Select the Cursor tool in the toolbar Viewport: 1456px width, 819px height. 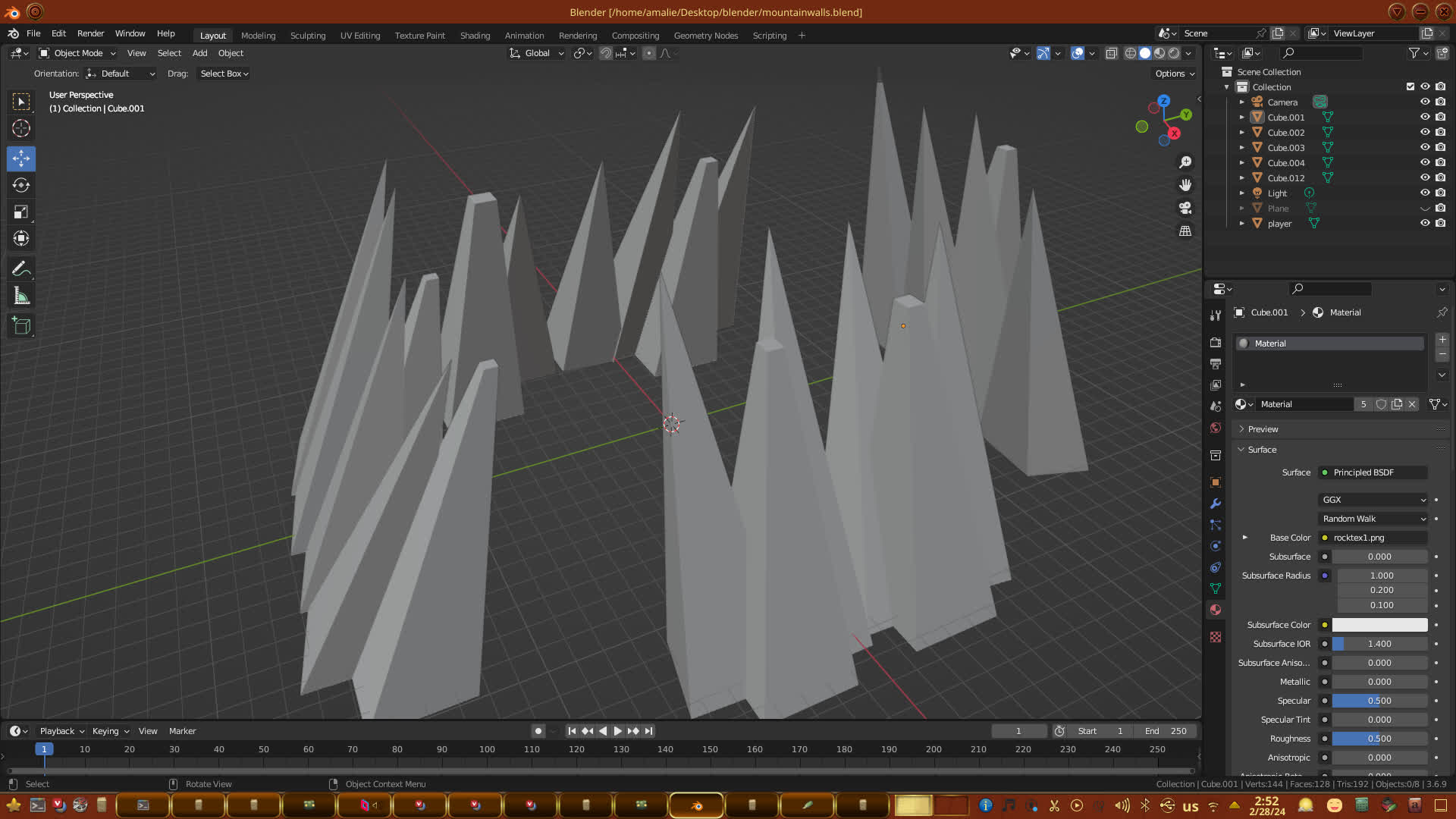point(21,128)
